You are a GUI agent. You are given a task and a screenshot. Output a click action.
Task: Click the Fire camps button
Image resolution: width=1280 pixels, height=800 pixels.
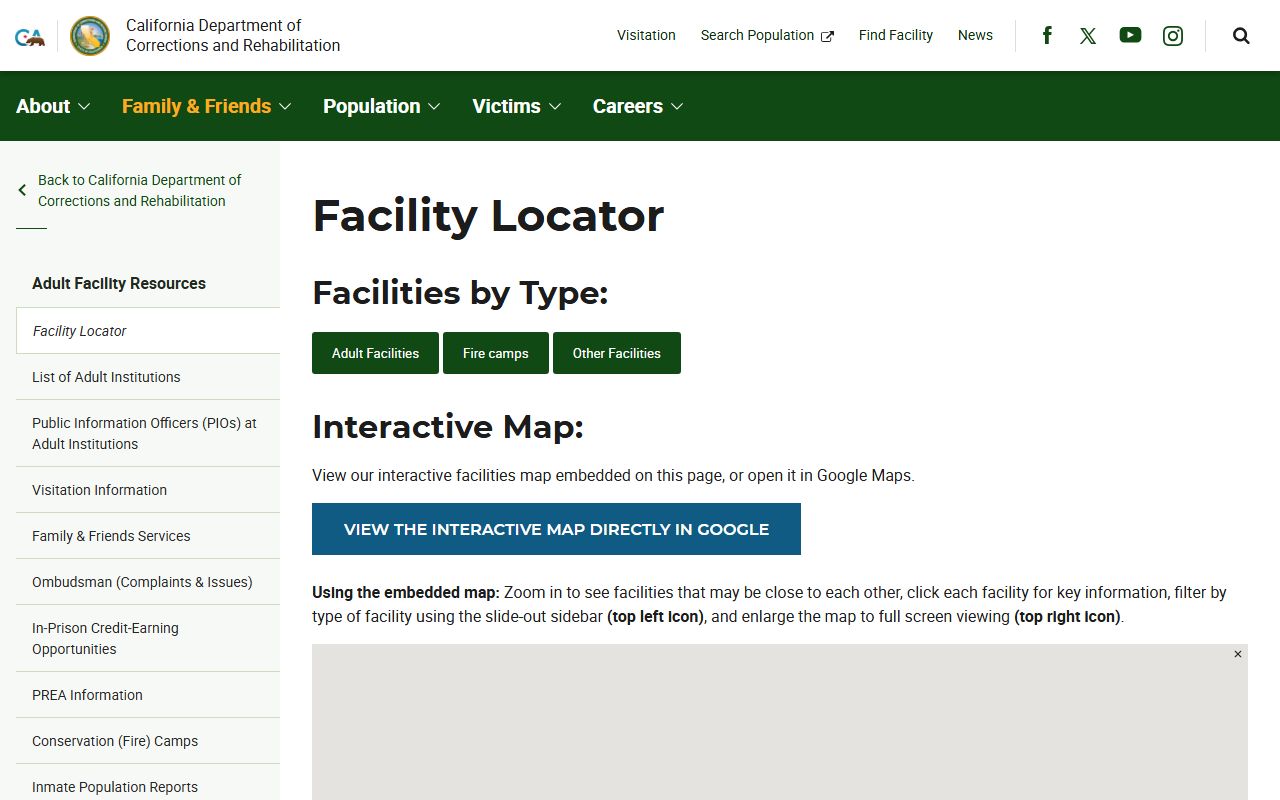click(496, 353)
